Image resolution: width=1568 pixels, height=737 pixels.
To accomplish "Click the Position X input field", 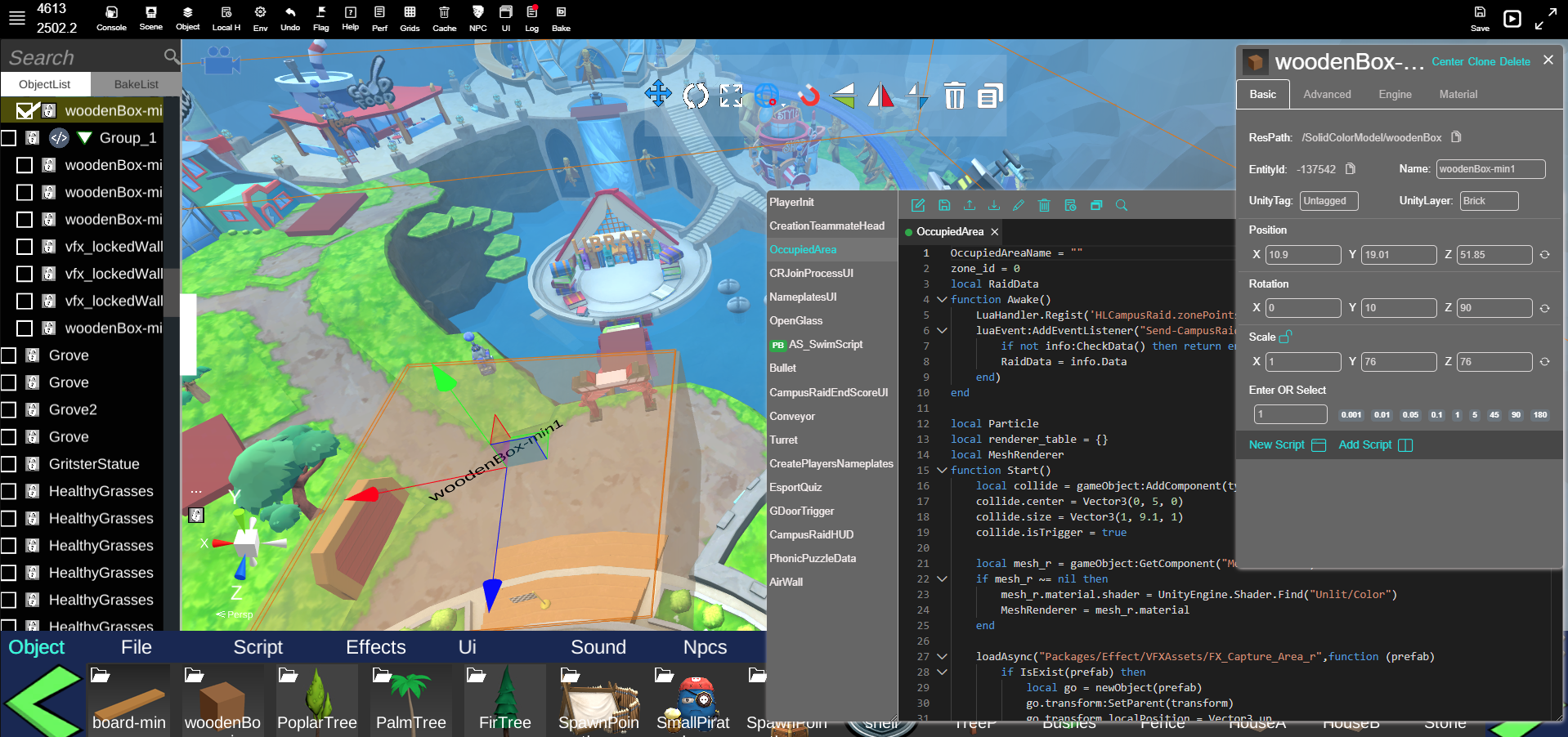I will [x=1302, y=255].
